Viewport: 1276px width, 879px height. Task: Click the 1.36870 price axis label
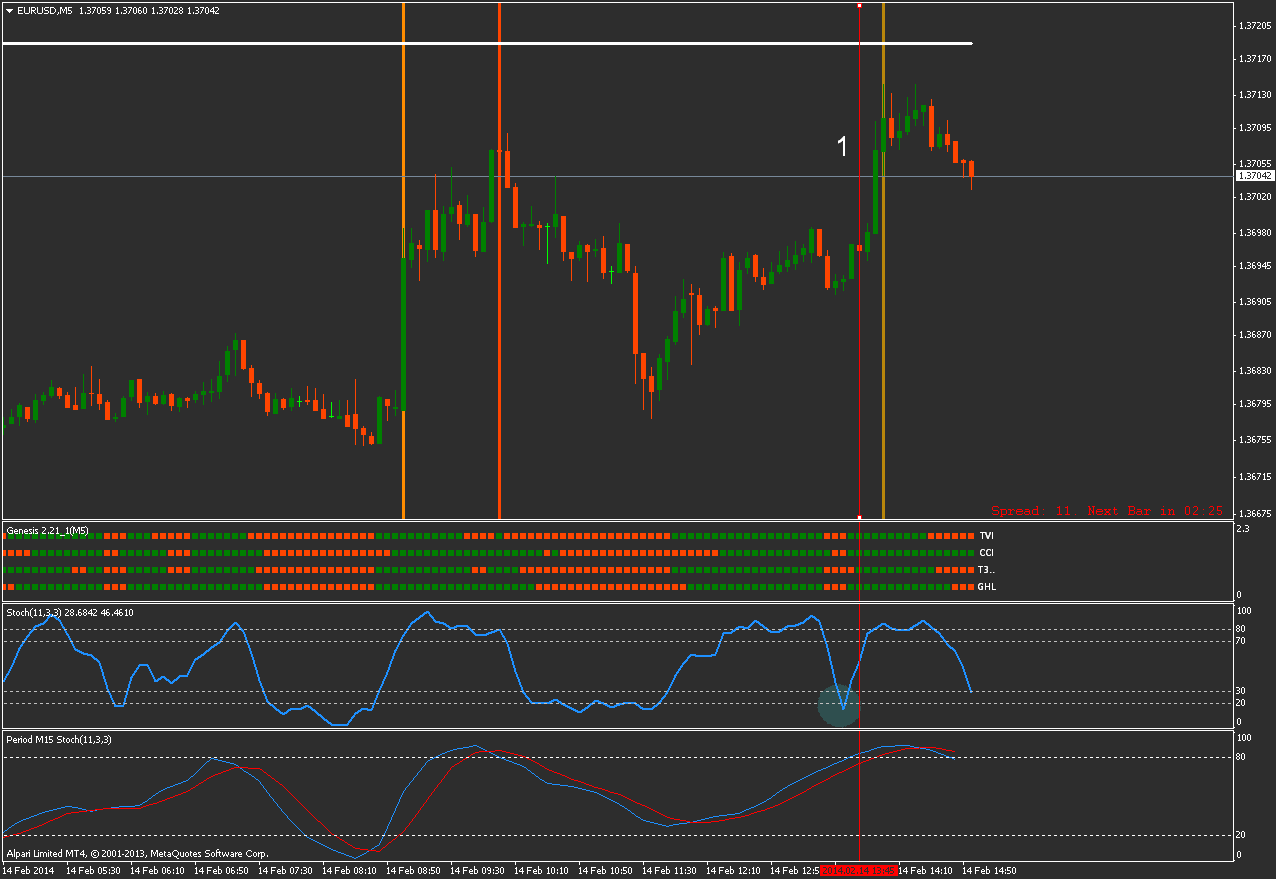coord(1254,335)
